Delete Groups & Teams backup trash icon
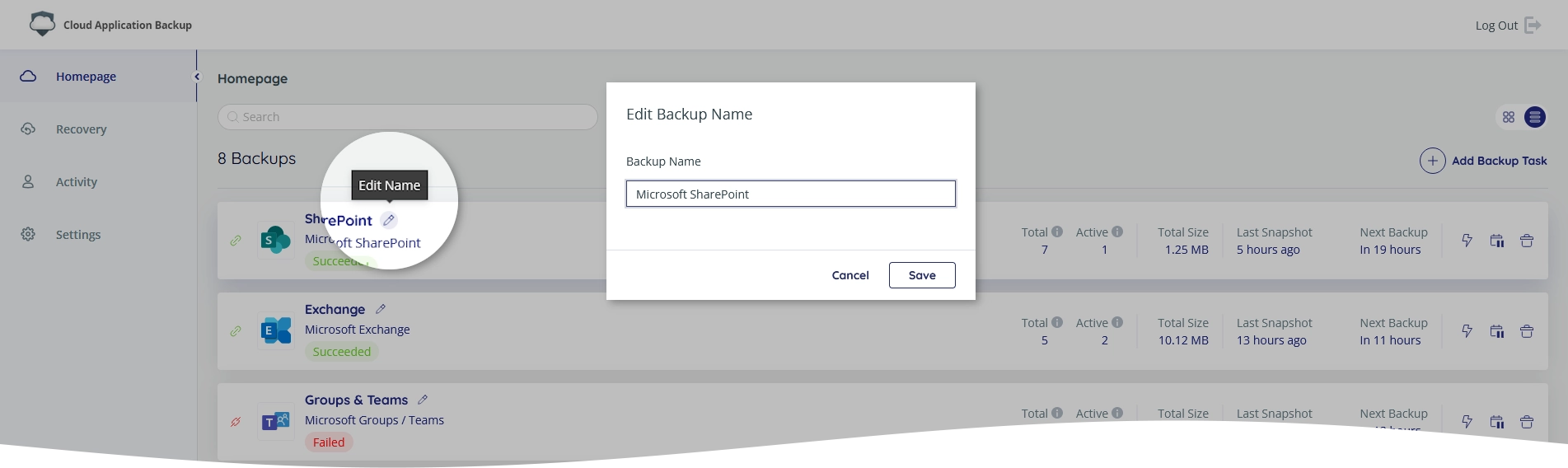The height and width of the screenshot is (468, 1568). pyautogui.click(x=1527, y=422)
